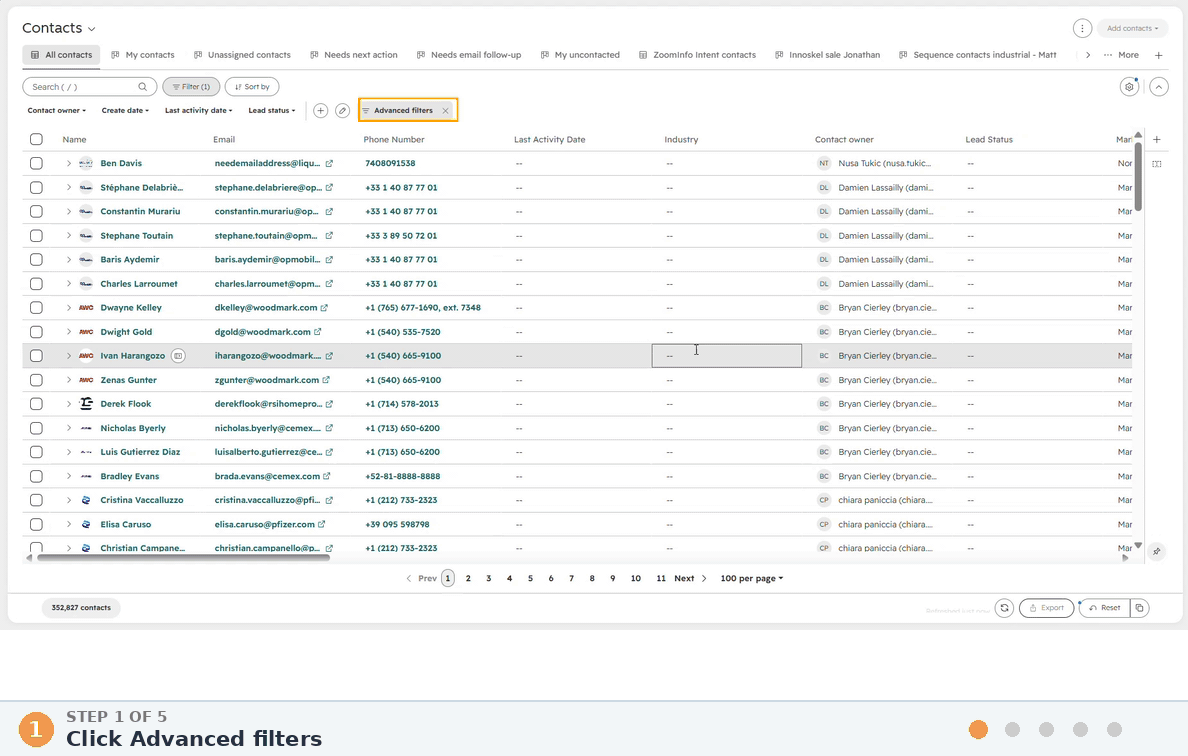Viewport: 1188px width, 756px height.
Task: Switch to the All contacts tab
Action: (61, 55)
